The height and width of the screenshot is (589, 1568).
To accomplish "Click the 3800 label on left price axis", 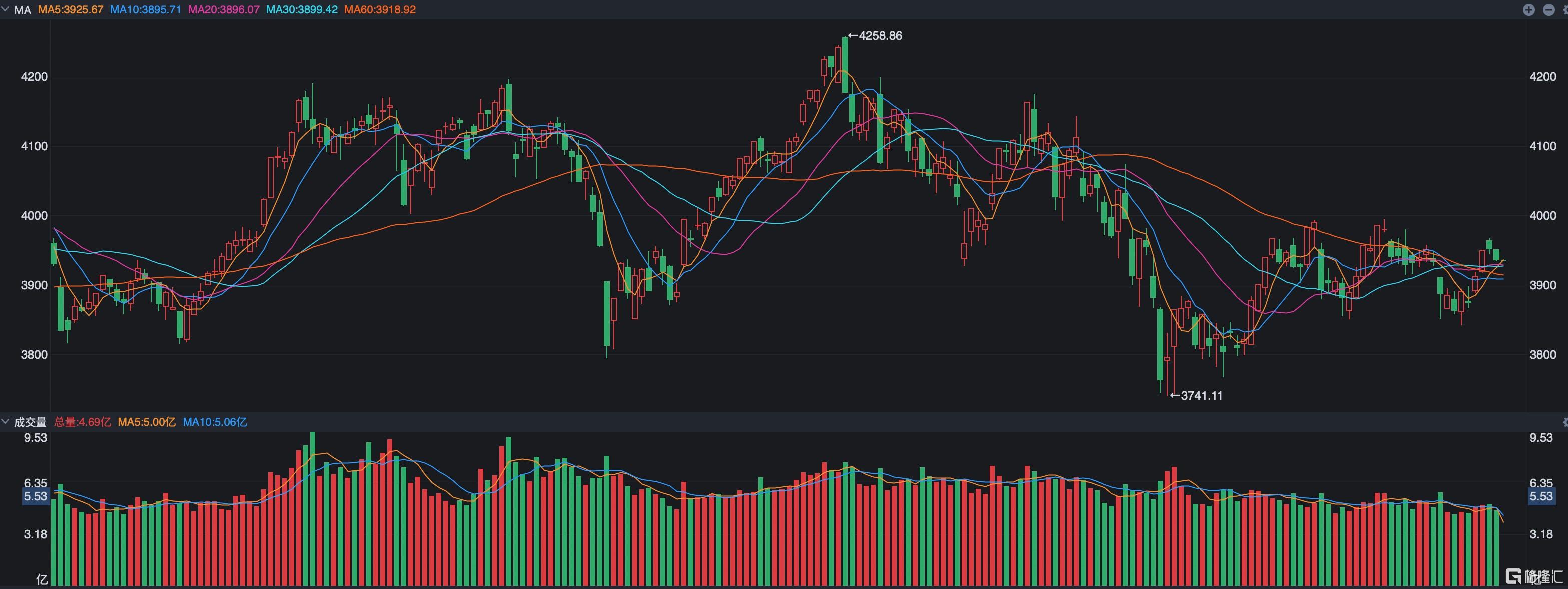I will tap(34, 354).
